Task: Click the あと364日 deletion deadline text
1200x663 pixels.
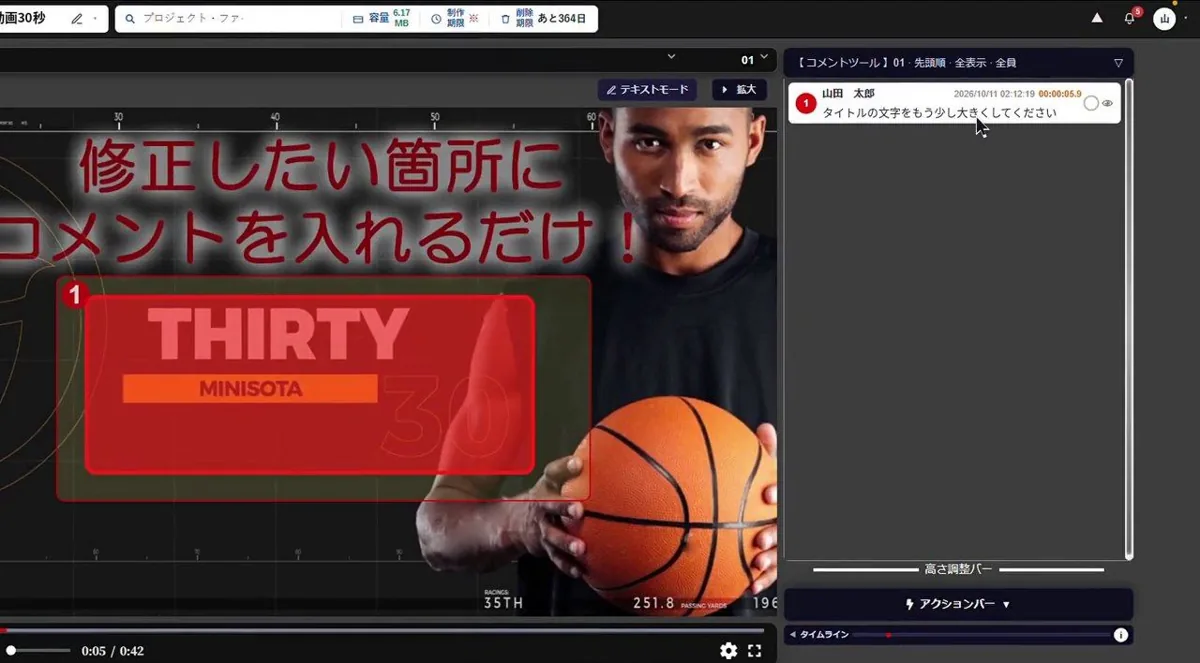Action: [x=563, y=19]
